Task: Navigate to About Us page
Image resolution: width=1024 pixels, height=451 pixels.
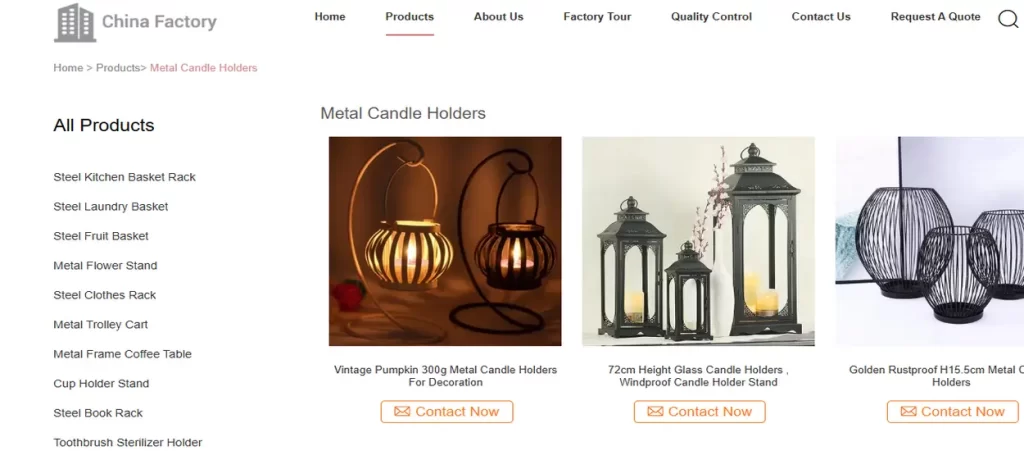Action: pyautogui.click(x=498, y=17)
